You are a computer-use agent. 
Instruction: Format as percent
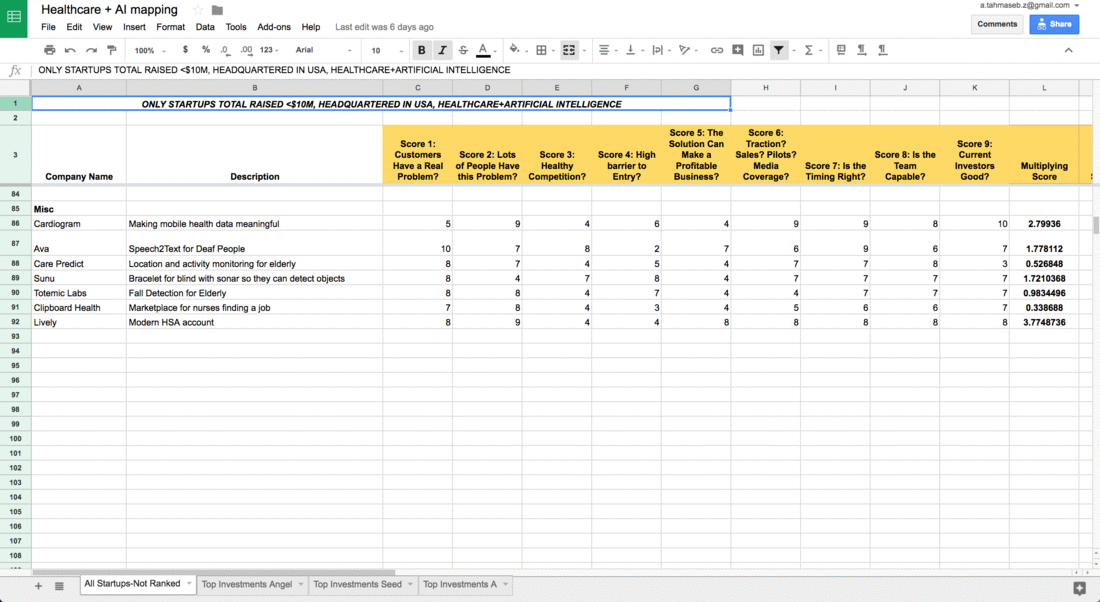[x=206, y=50]
